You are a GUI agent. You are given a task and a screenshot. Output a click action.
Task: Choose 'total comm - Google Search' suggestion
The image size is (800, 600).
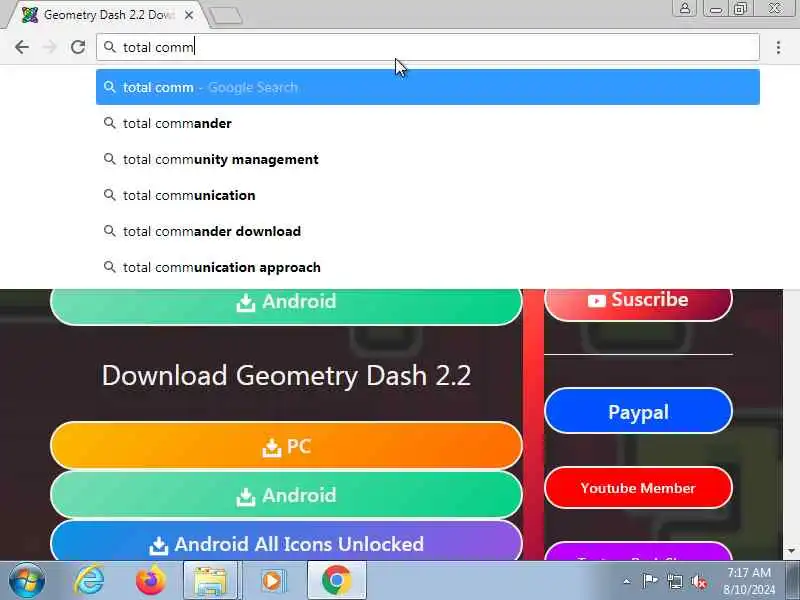(x=428, y=87)
